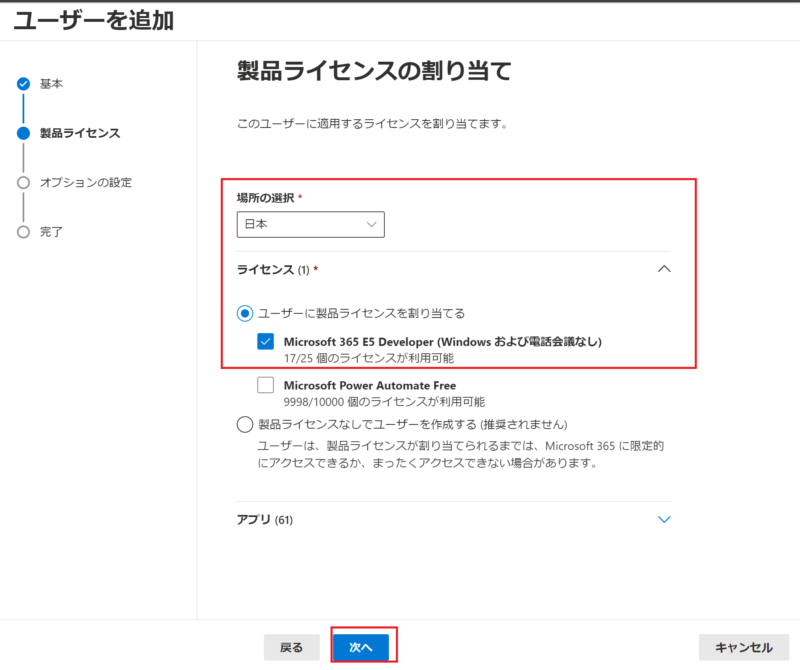Check the Microsoft Power Automate Free checkbox

coord(265,385)
